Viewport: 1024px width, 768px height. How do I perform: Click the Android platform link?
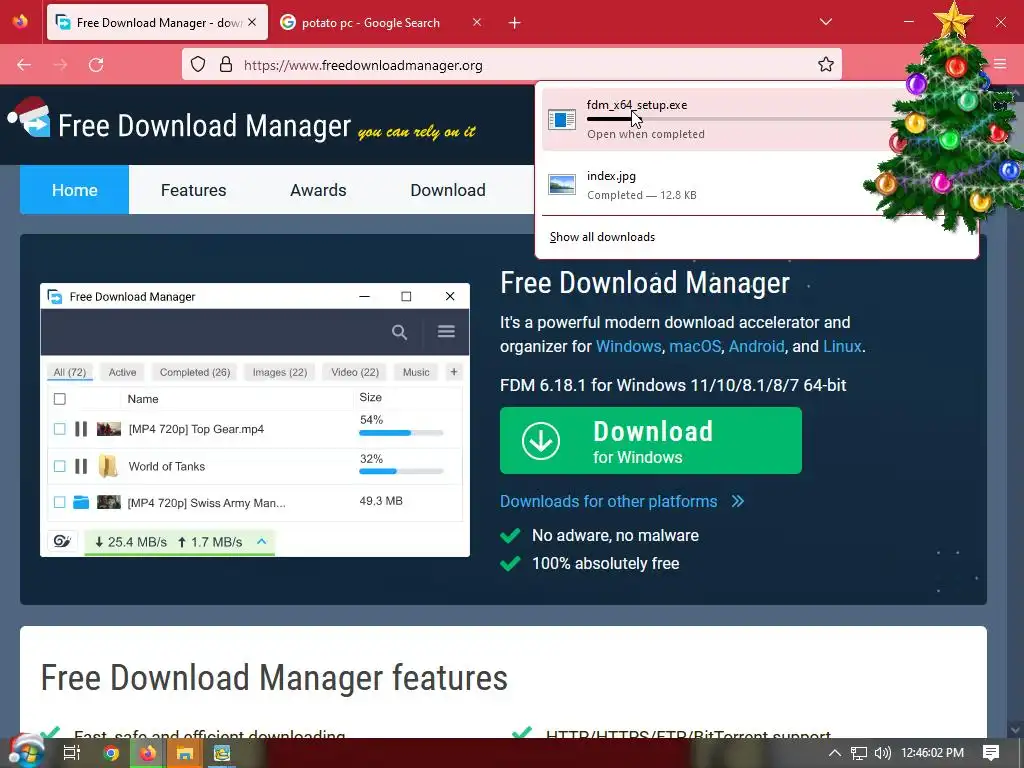click(756, 346)
